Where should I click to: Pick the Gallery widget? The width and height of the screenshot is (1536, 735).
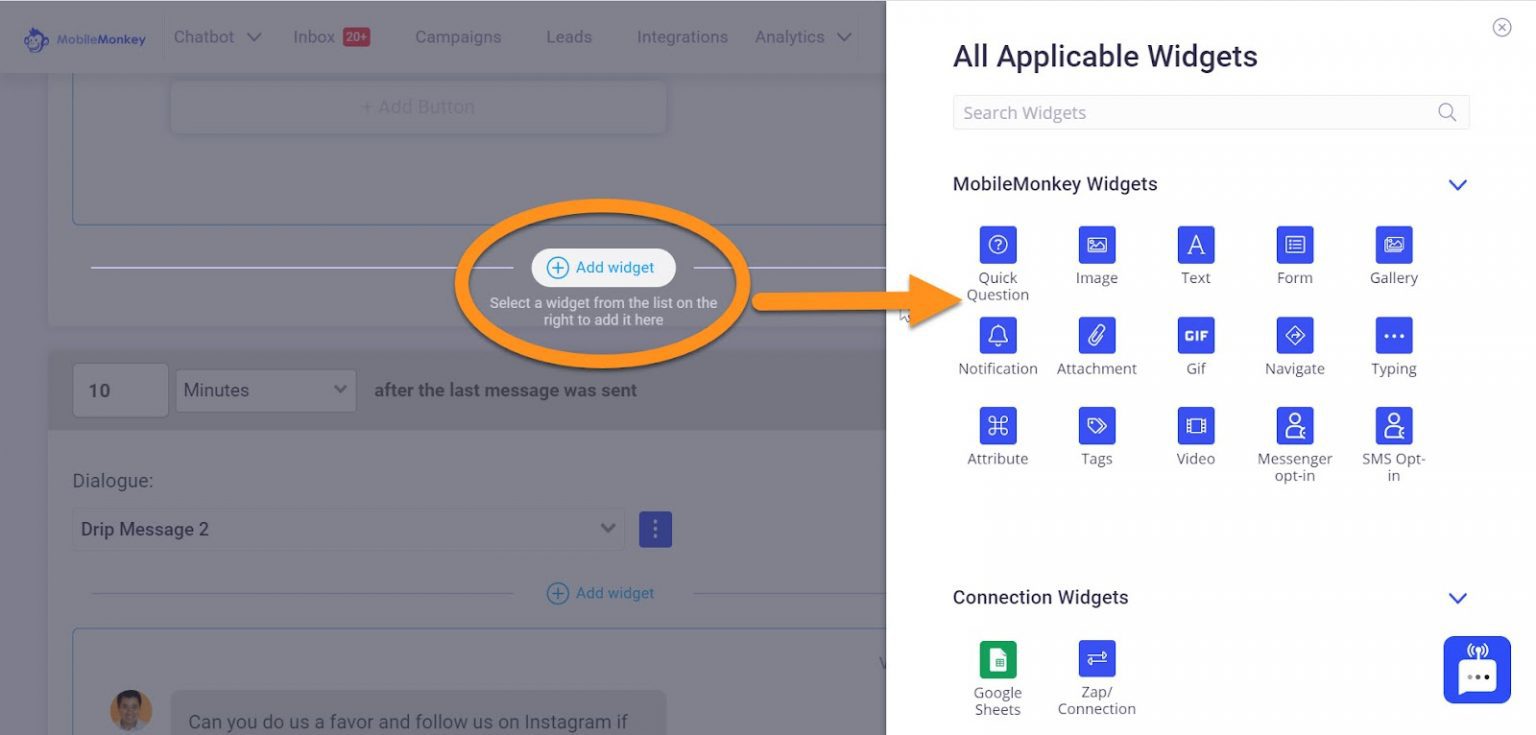click(1393, 245)
